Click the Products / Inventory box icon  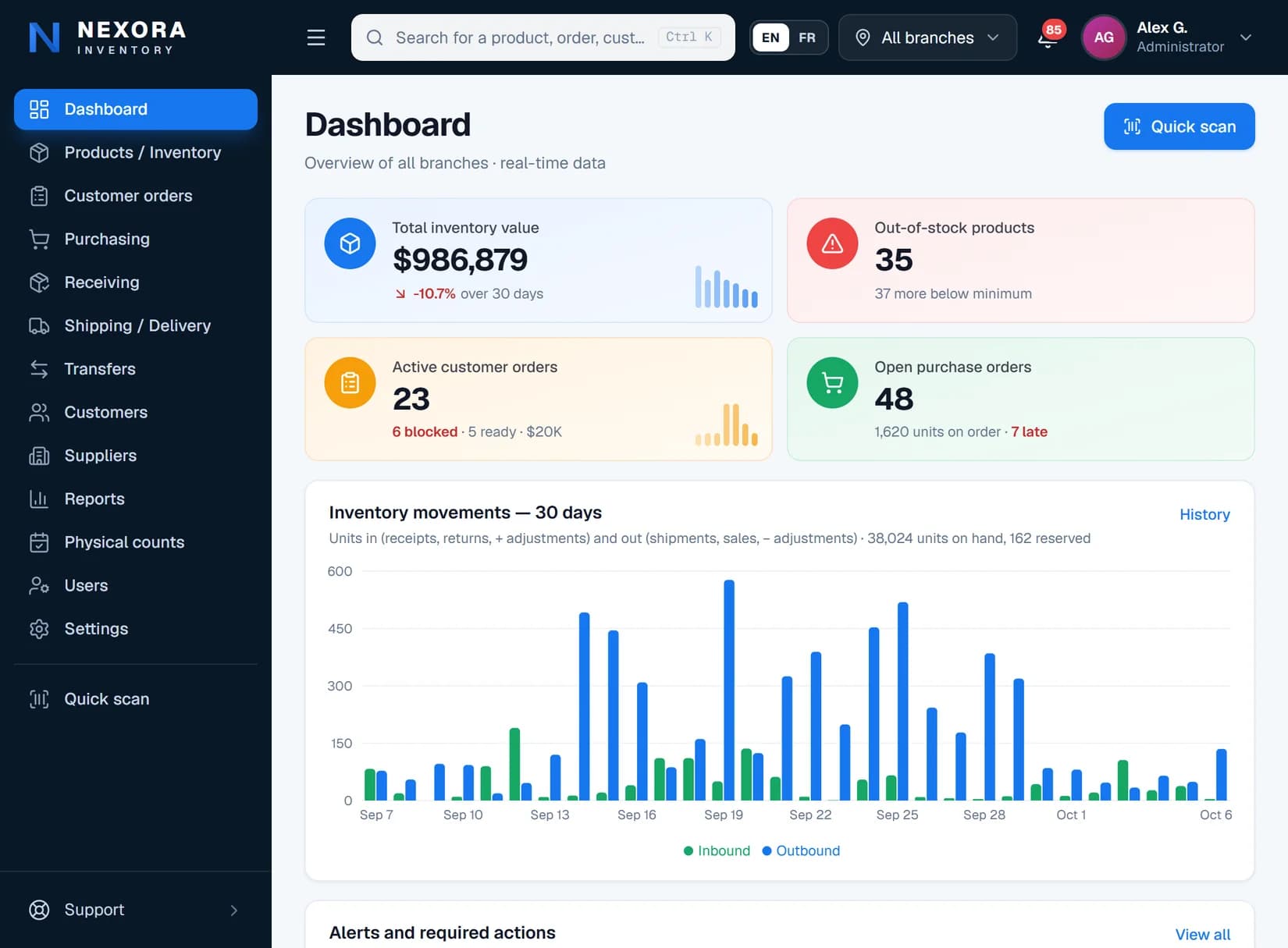39,152
